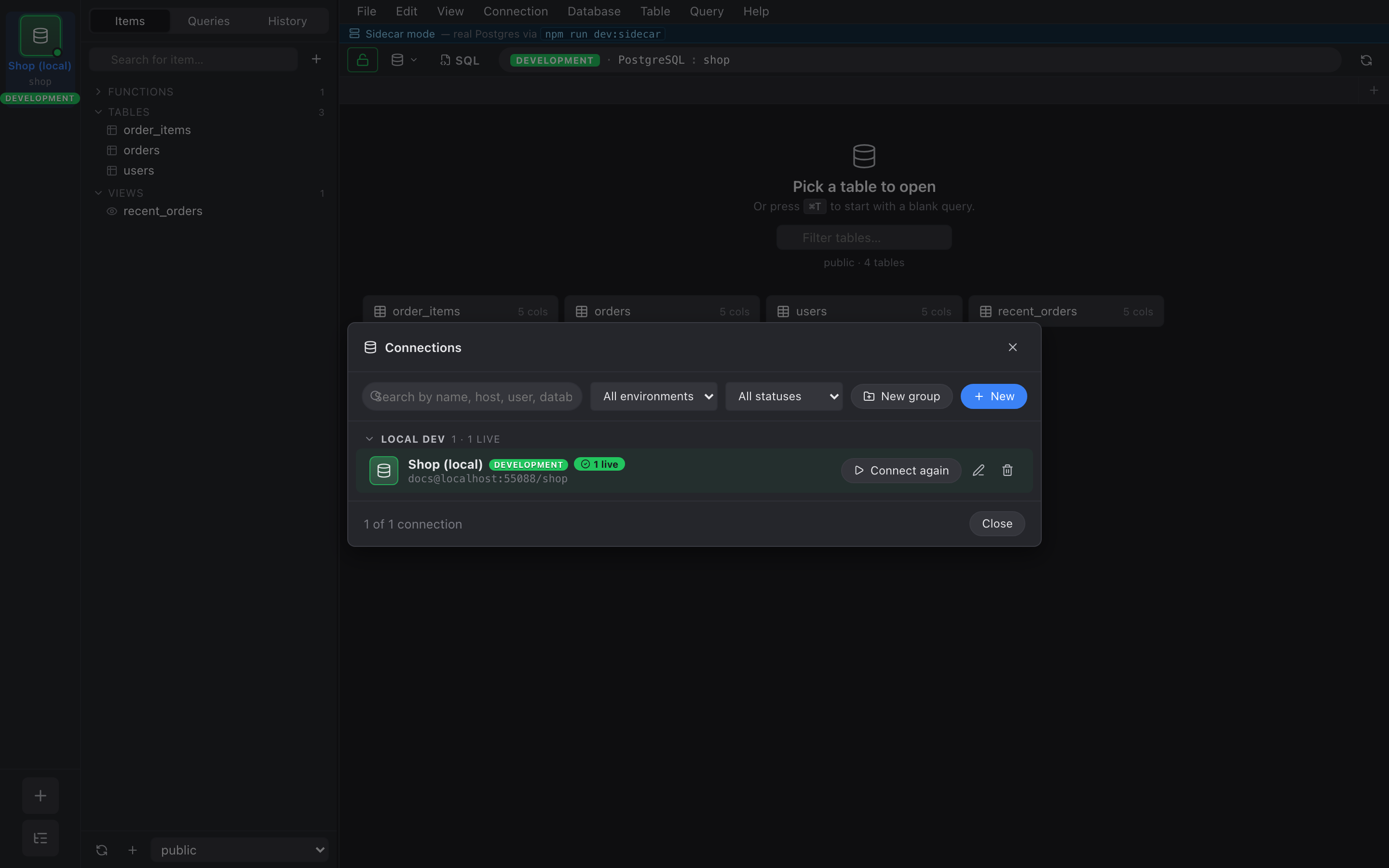1389x868 pixels.
Task: Select users in the sidebar tree
Action: click(x=209, y=171)
